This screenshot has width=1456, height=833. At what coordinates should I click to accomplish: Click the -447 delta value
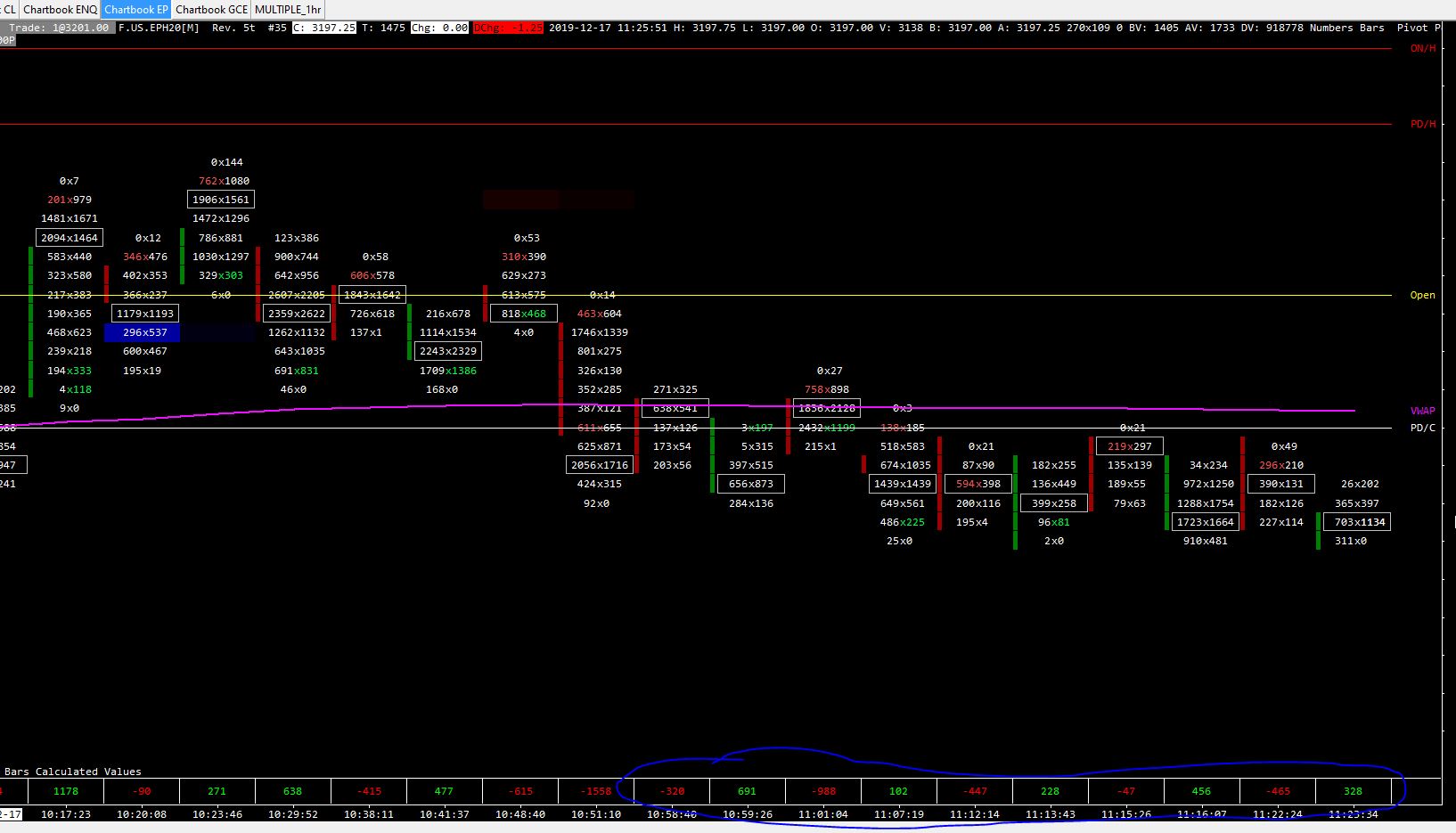click(x=975, y=791)
